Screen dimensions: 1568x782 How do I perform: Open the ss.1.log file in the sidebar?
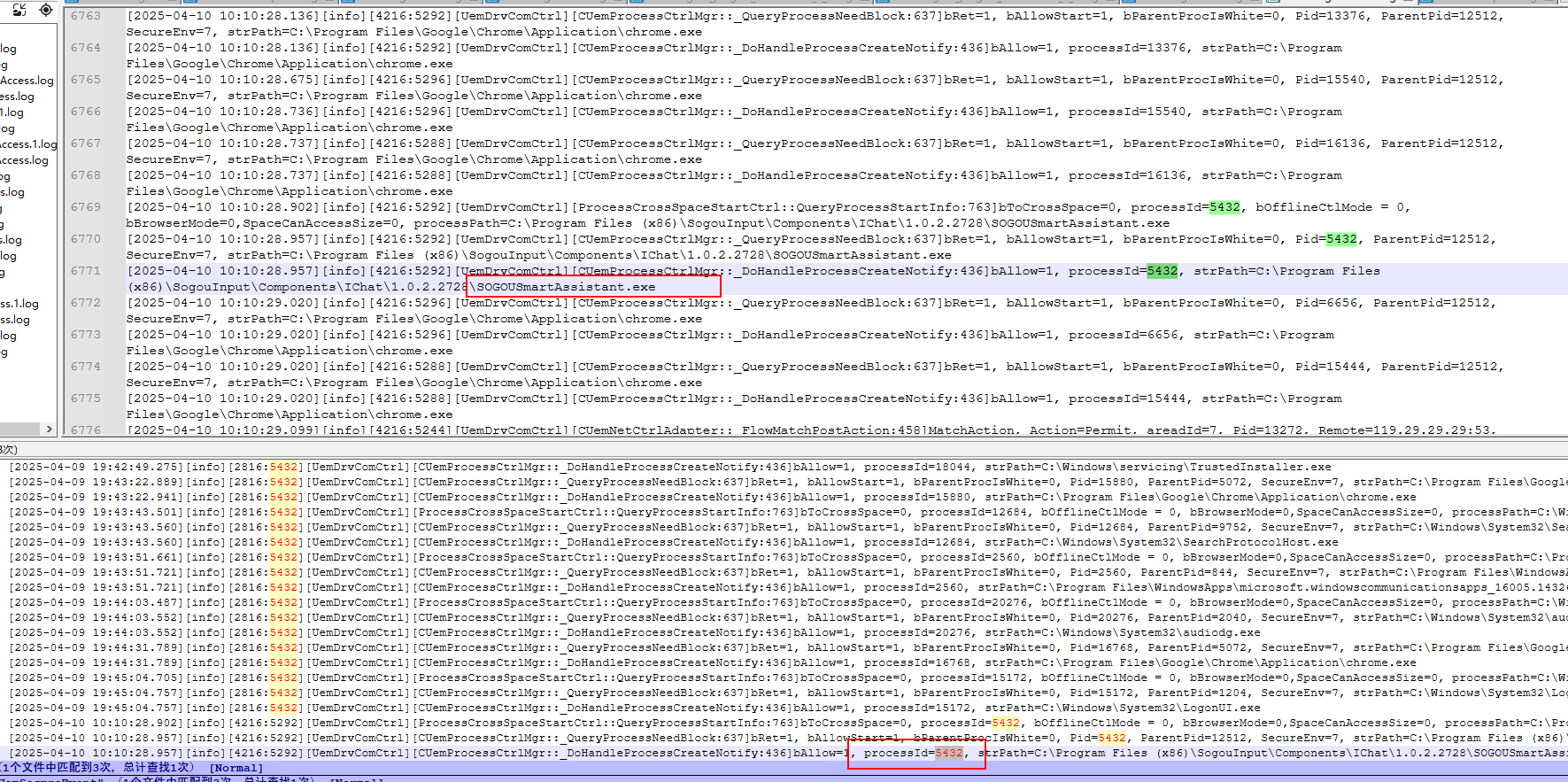click(x=19, y=304)
